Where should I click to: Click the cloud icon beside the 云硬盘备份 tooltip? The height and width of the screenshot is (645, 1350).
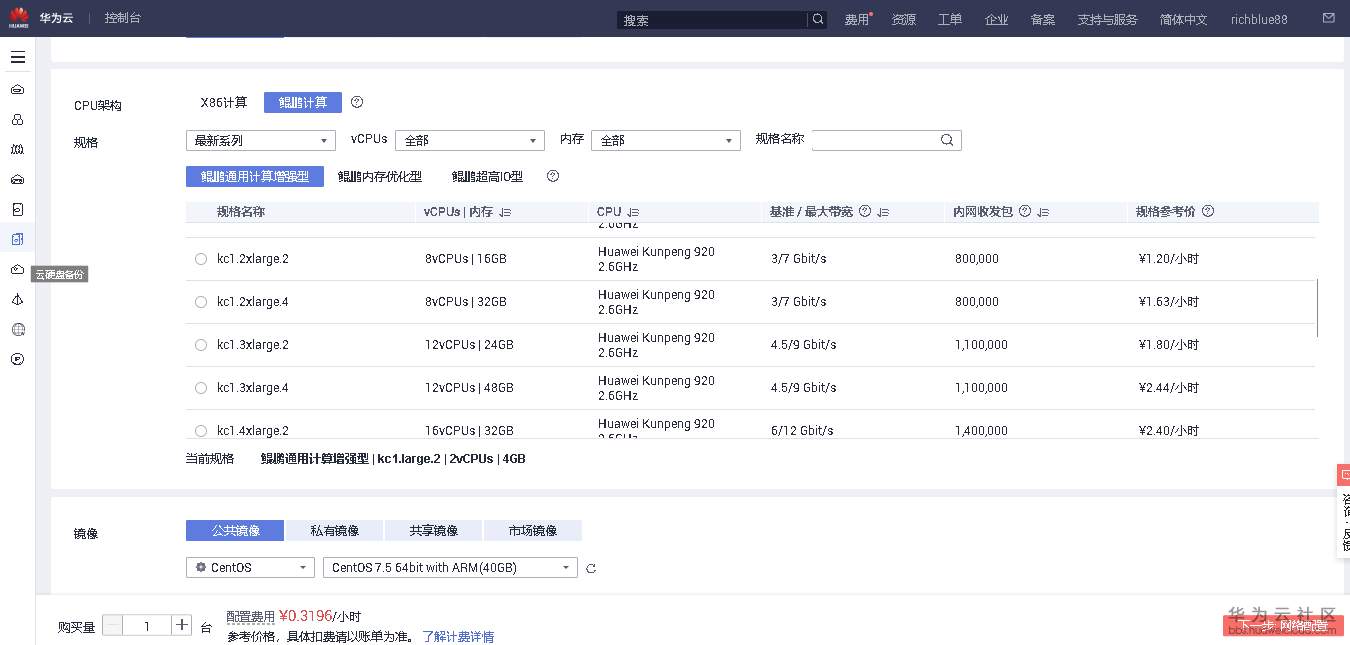(17, 269)
